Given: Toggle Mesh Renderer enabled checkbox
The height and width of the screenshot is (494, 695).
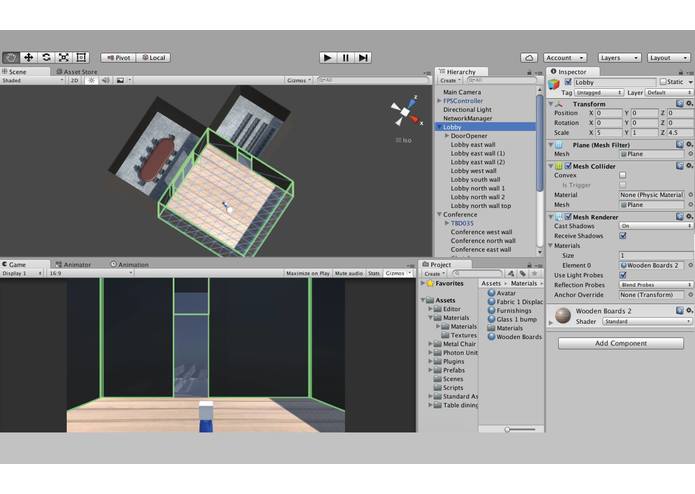Looking at the screenshot, I should pyautogui.click(x=568, y=217).
